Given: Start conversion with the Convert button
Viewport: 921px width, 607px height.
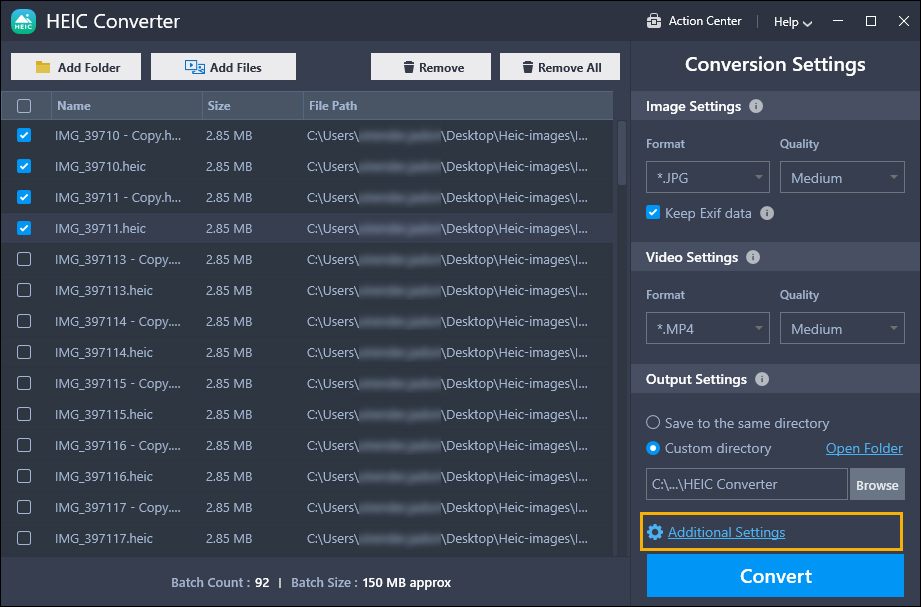Looking at the screenshot, I should (775, 576).
